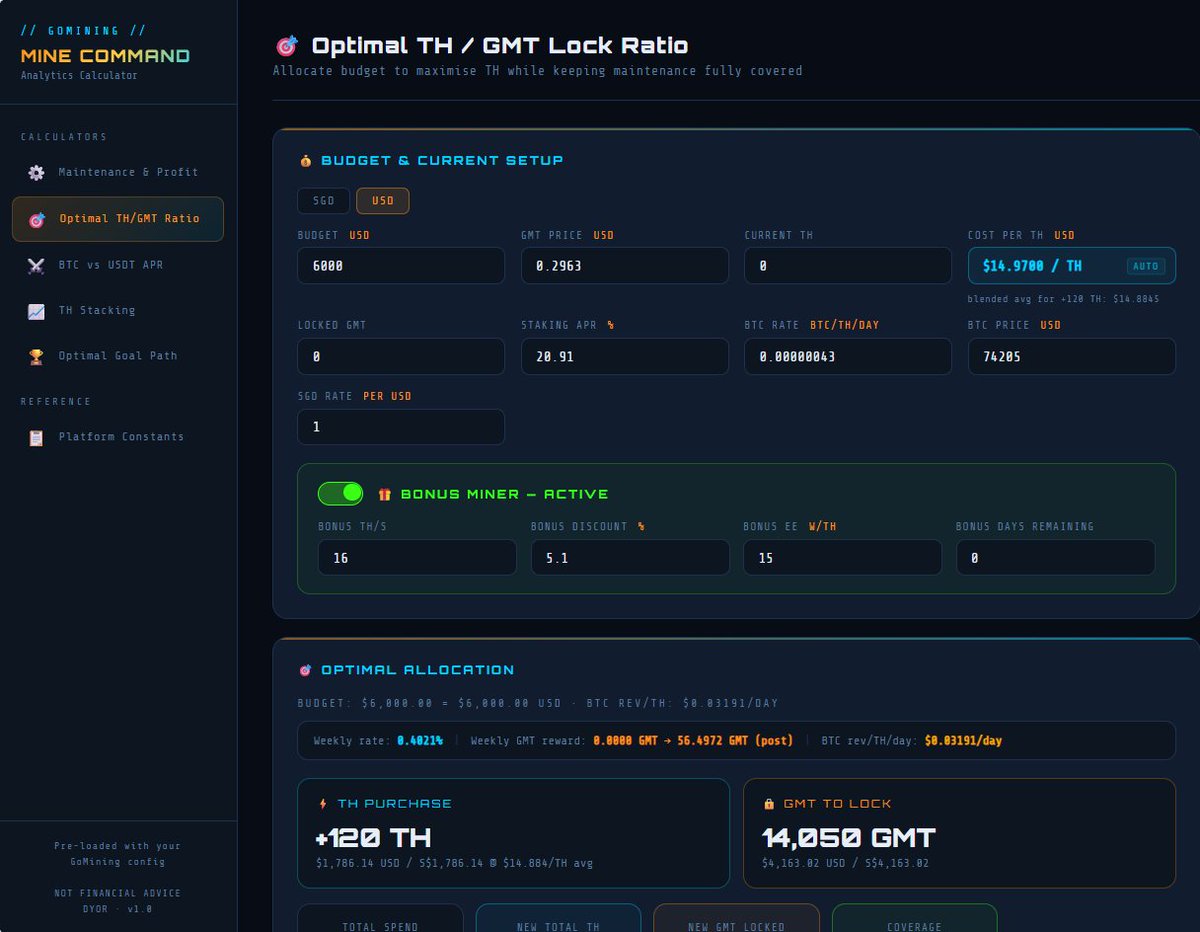Open the Maintenance & Profit calculator
The image size is (1200, 932).
pyautogui.click(x=118, y=172)
